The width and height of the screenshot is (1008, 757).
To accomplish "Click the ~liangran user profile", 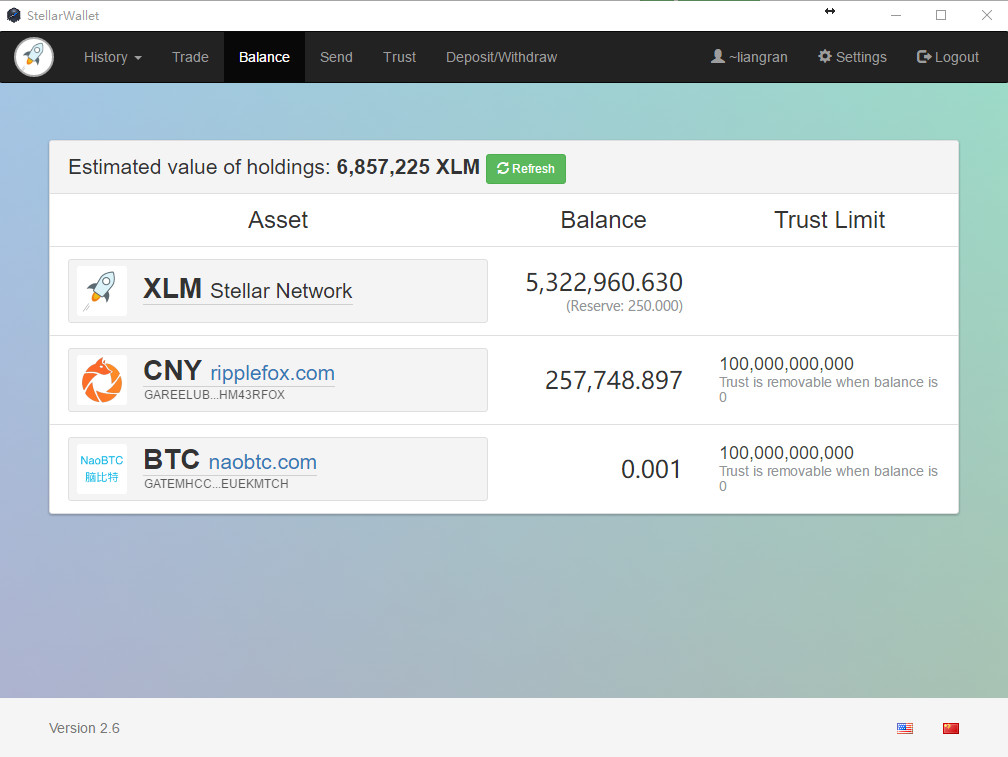I will click(x=749, y=57).
